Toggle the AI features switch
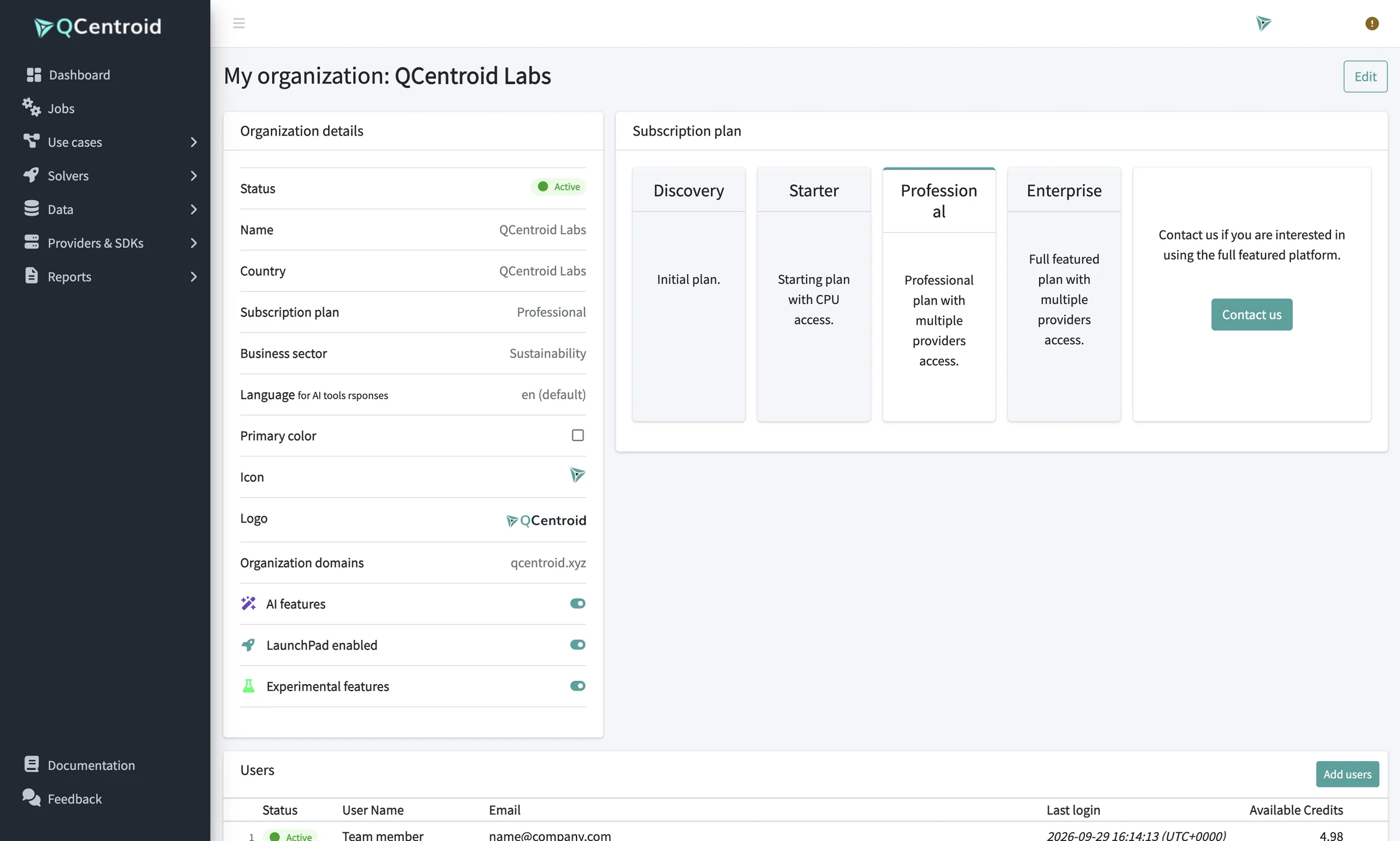Screen dimensions: 1400x841 pyautogui.click(x=577, y=604)
